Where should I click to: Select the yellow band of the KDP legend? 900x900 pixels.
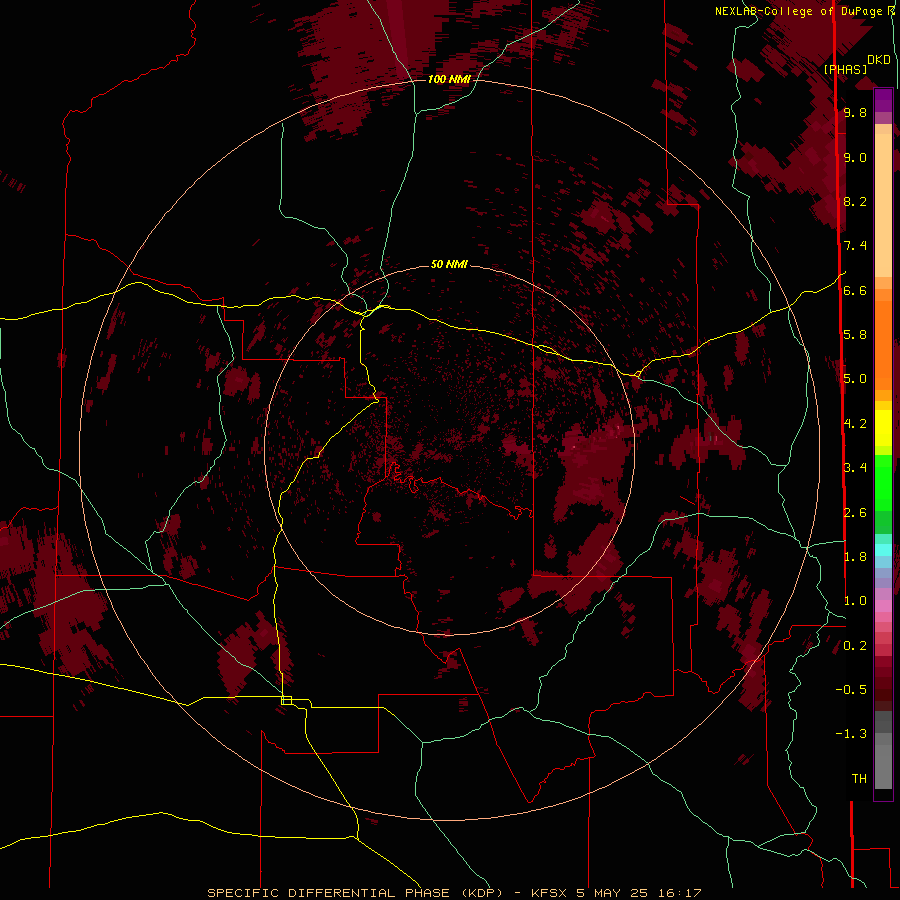coord(883,428)
